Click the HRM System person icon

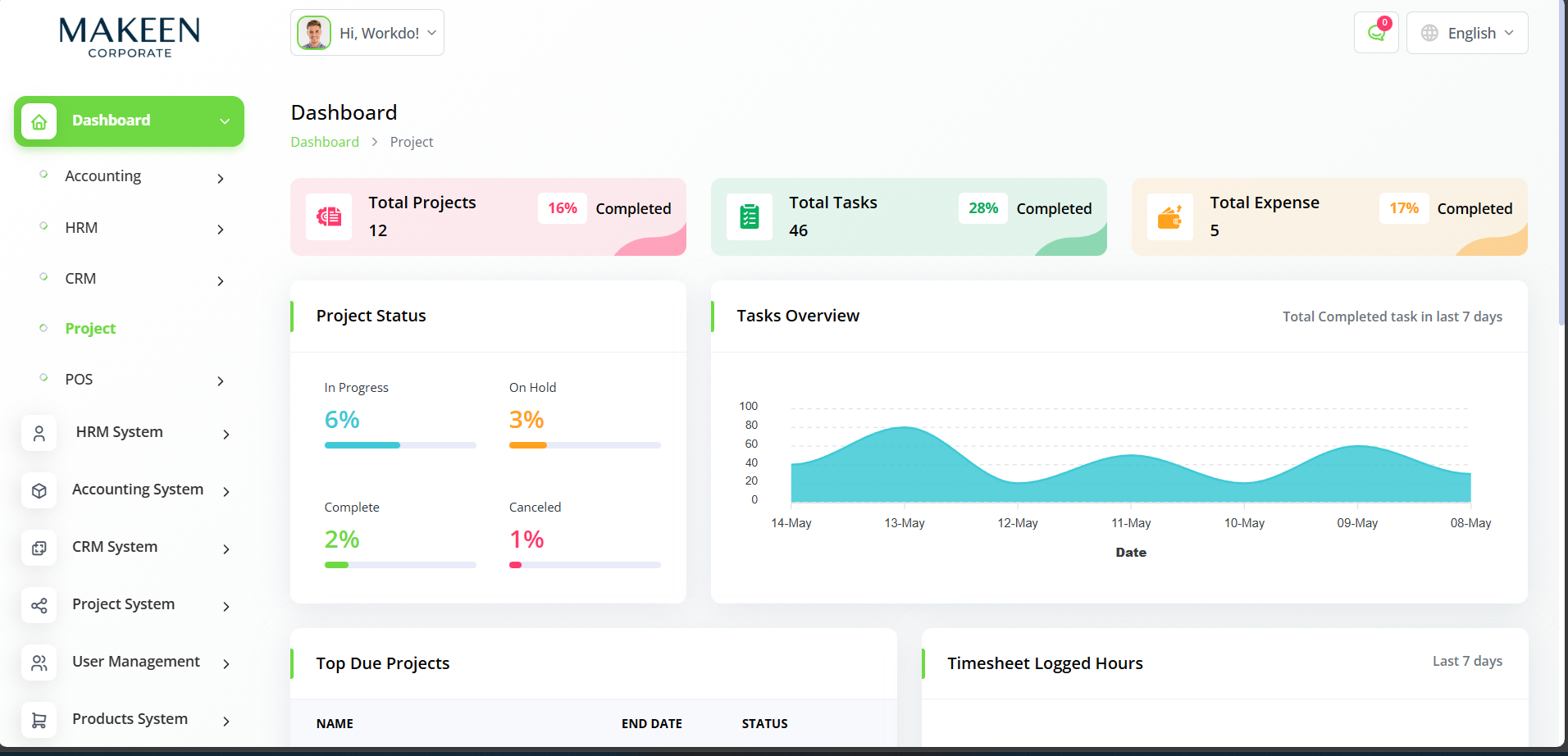39,433
